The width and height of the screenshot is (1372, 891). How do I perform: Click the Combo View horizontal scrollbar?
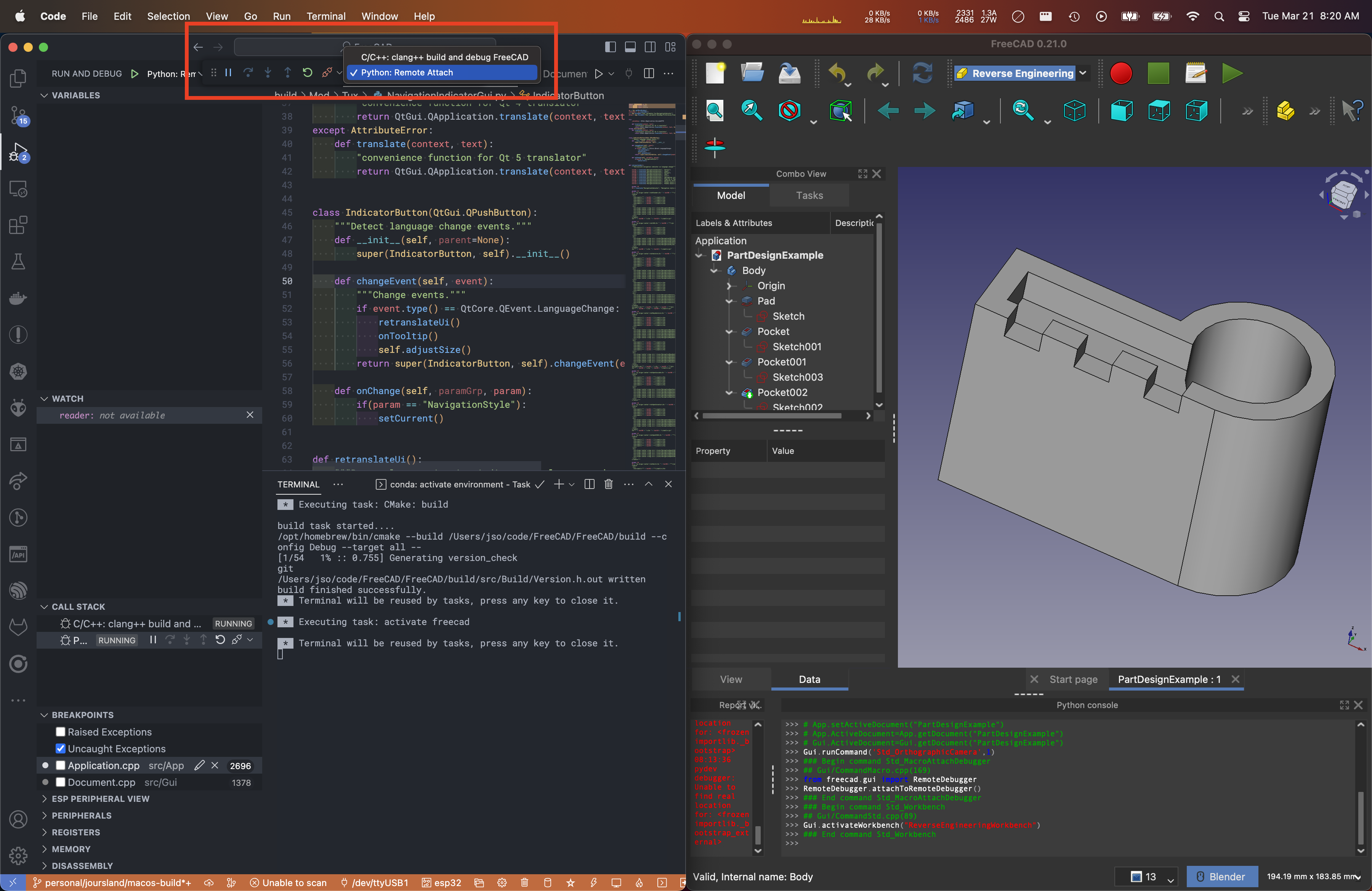click(771, 415)
